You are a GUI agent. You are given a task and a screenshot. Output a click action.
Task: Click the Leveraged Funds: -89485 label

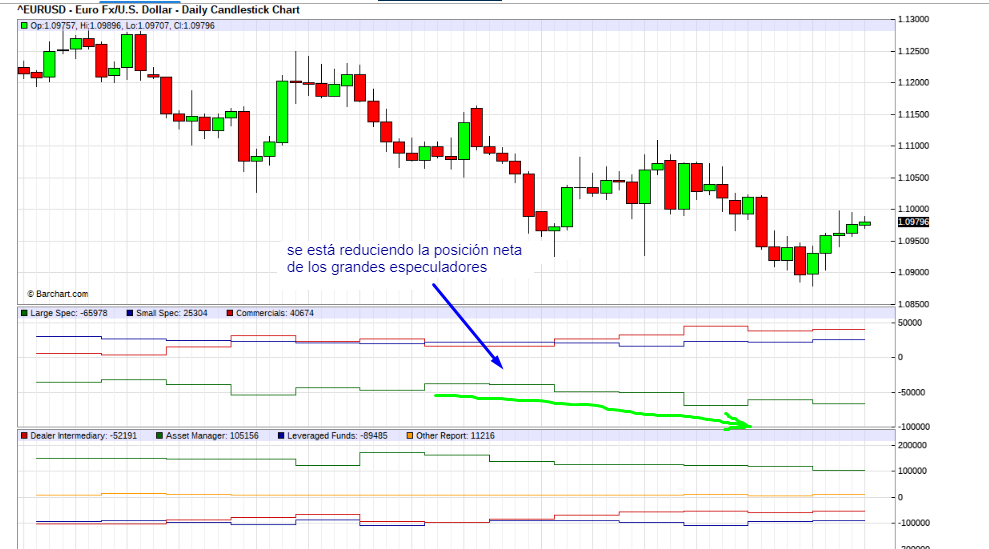[x=337, y=435]
